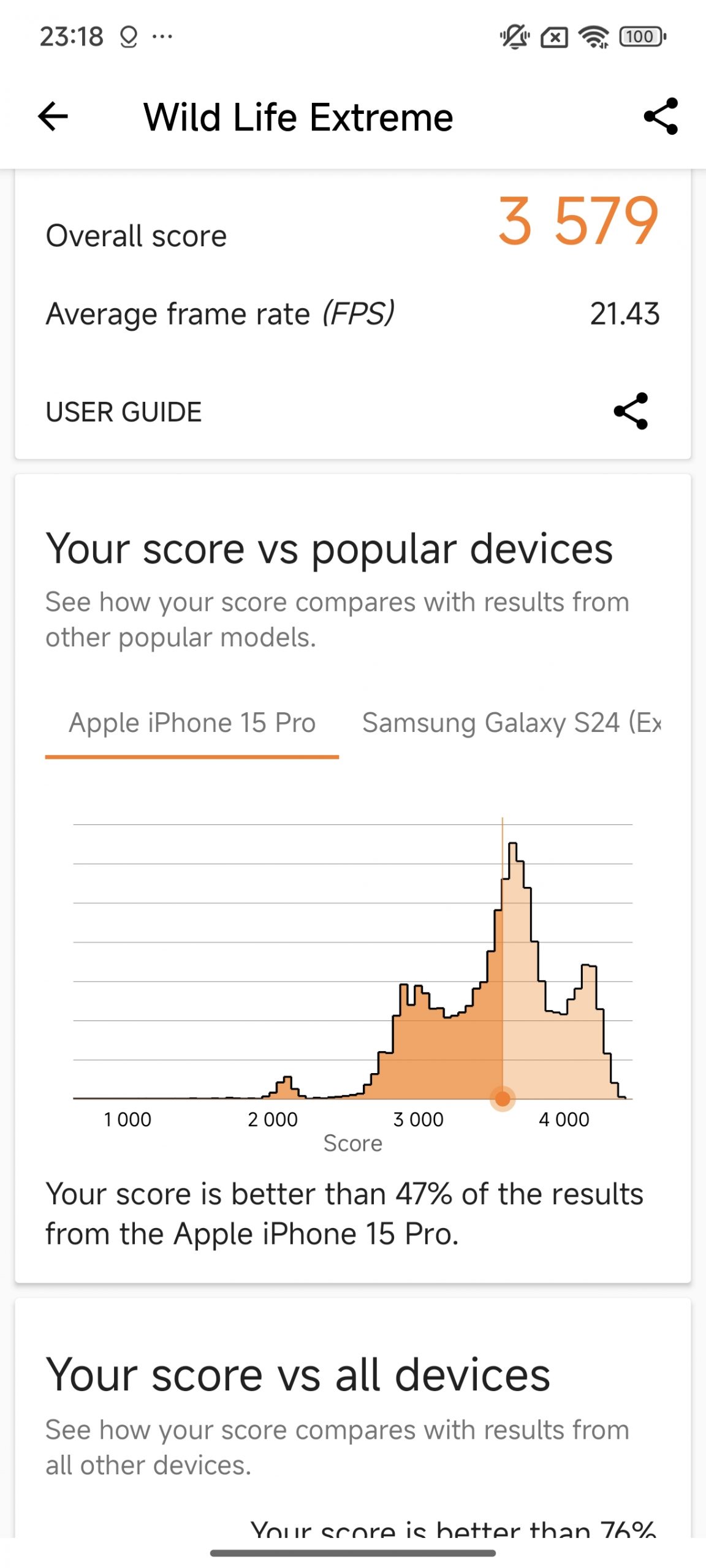Tap the three dots in status bar

coord(162,37)
